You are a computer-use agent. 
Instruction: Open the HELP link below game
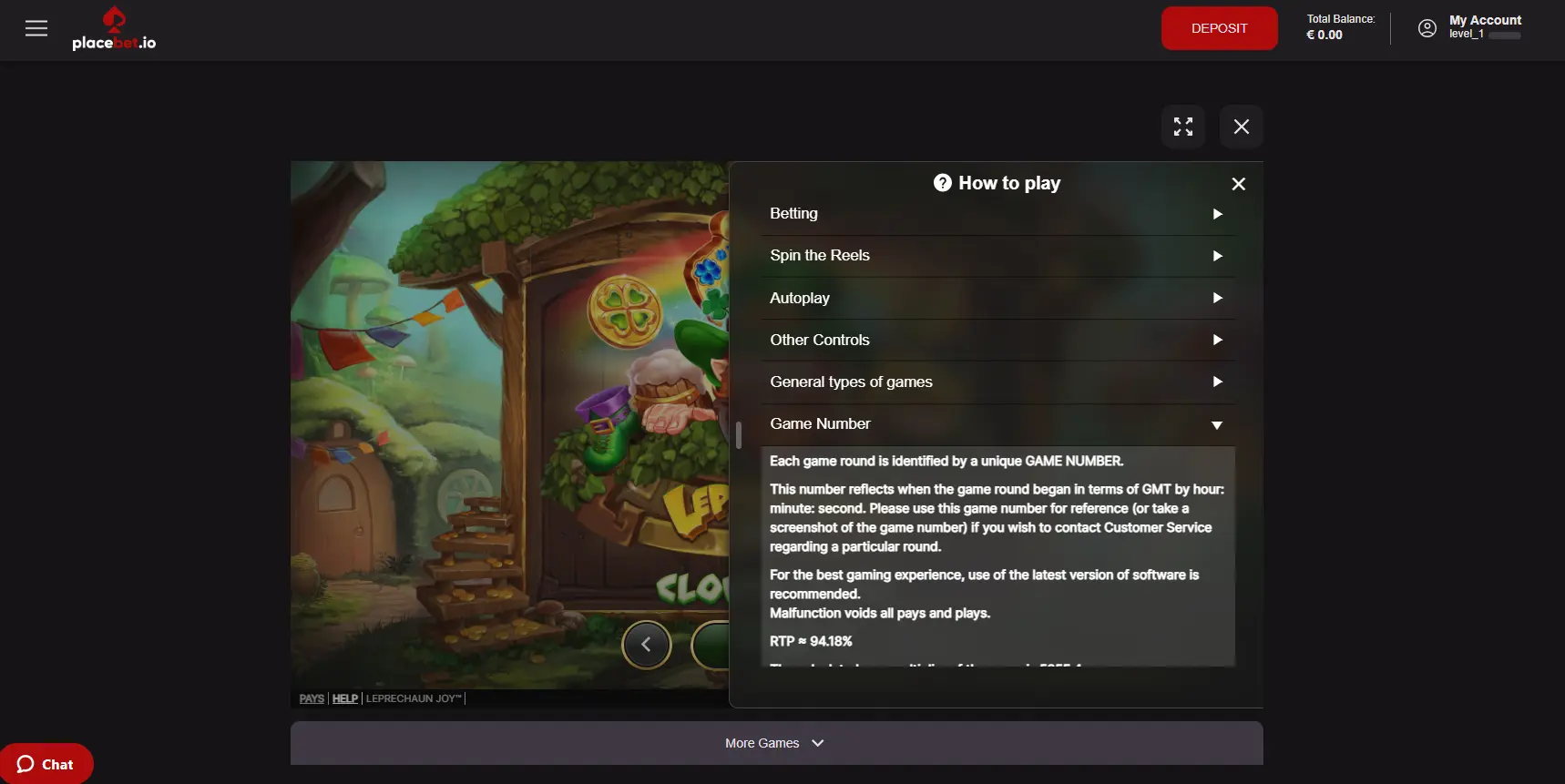coord(345,698)
